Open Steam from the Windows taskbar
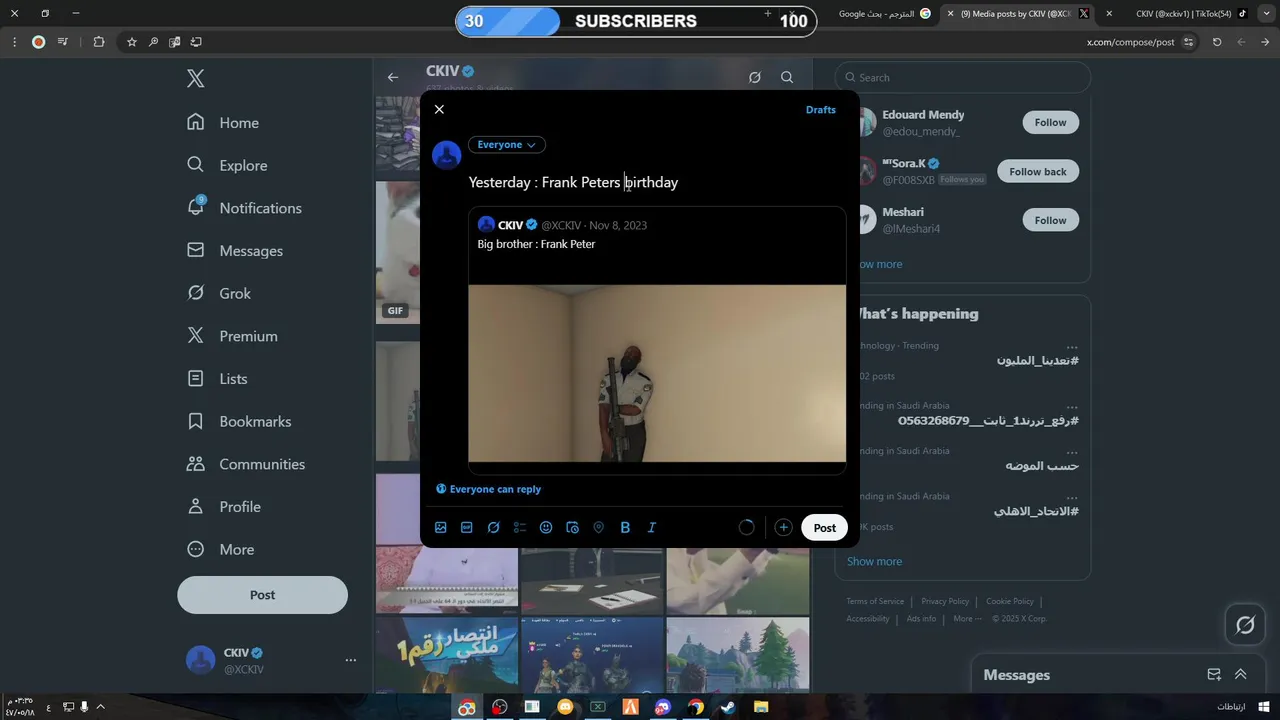This screenshot has height=720, width=1280. 728,707
